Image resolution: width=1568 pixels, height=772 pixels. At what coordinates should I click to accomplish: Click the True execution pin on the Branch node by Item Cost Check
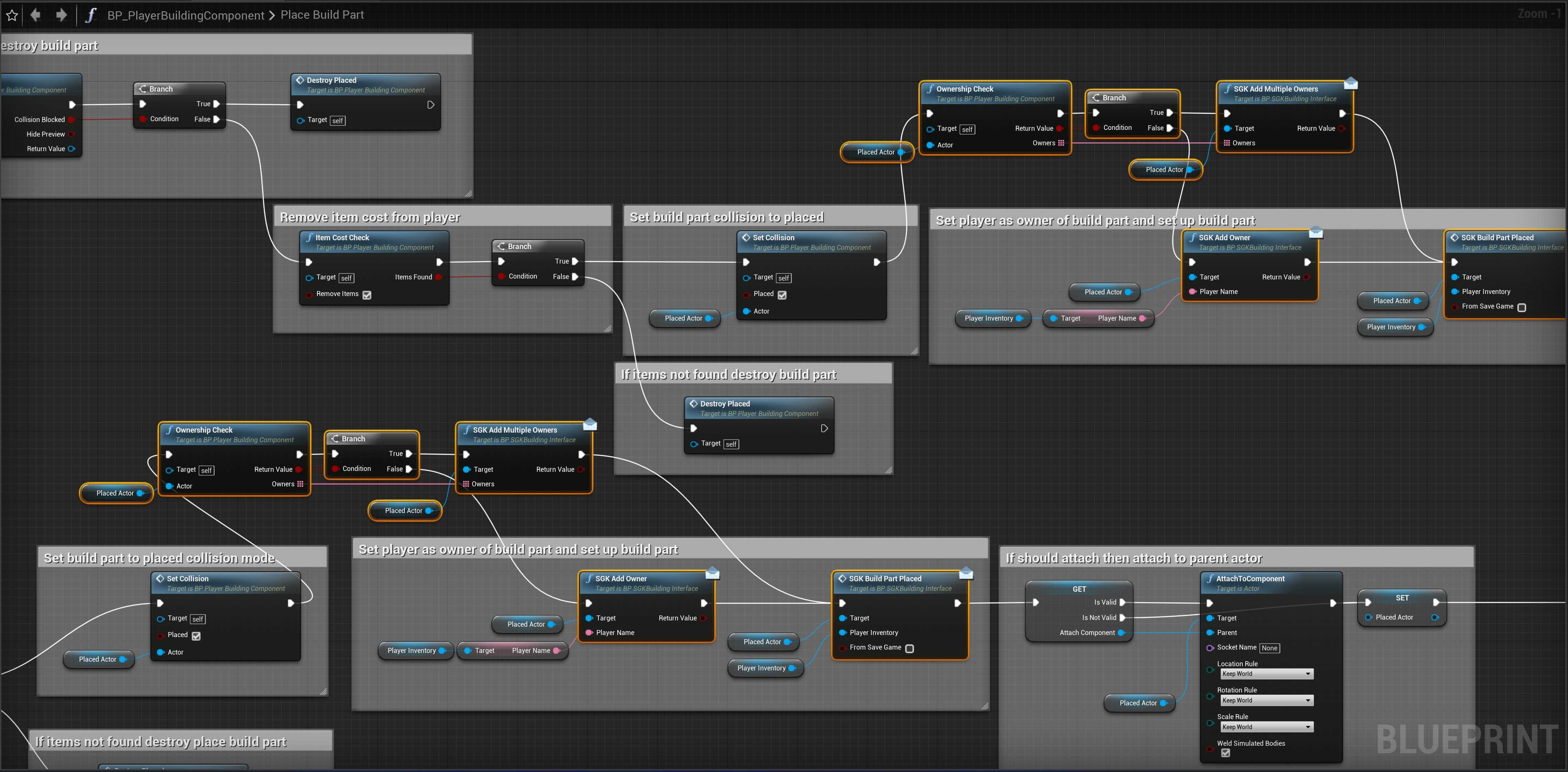click(575, 261)
